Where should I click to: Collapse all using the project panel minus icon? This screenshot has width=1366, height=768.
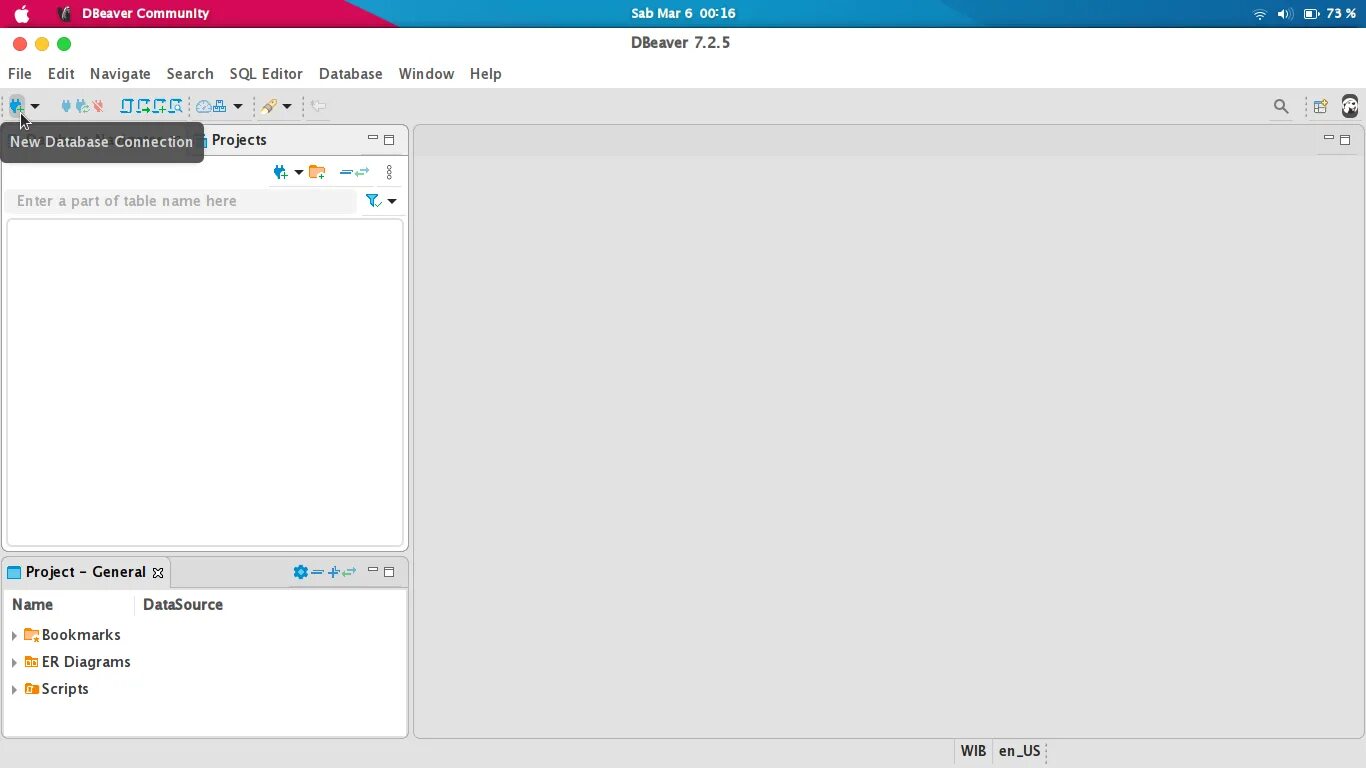[x=317, y=572]
